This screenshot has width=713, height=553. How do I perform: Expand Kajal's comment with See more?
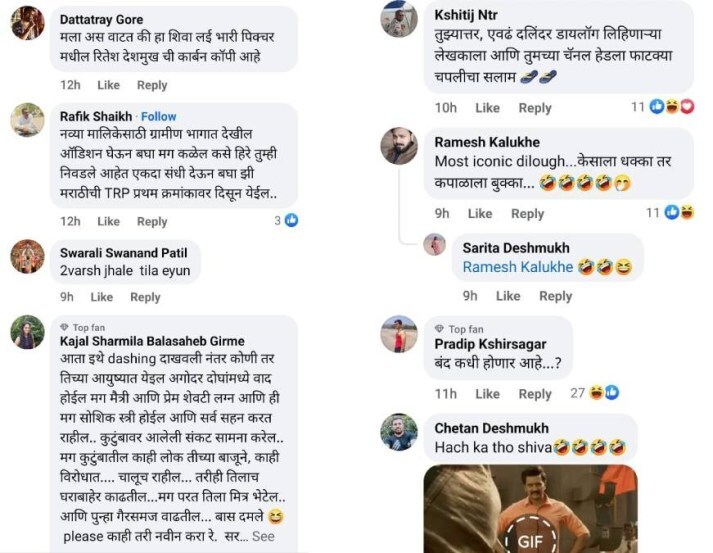click(263, 536)
